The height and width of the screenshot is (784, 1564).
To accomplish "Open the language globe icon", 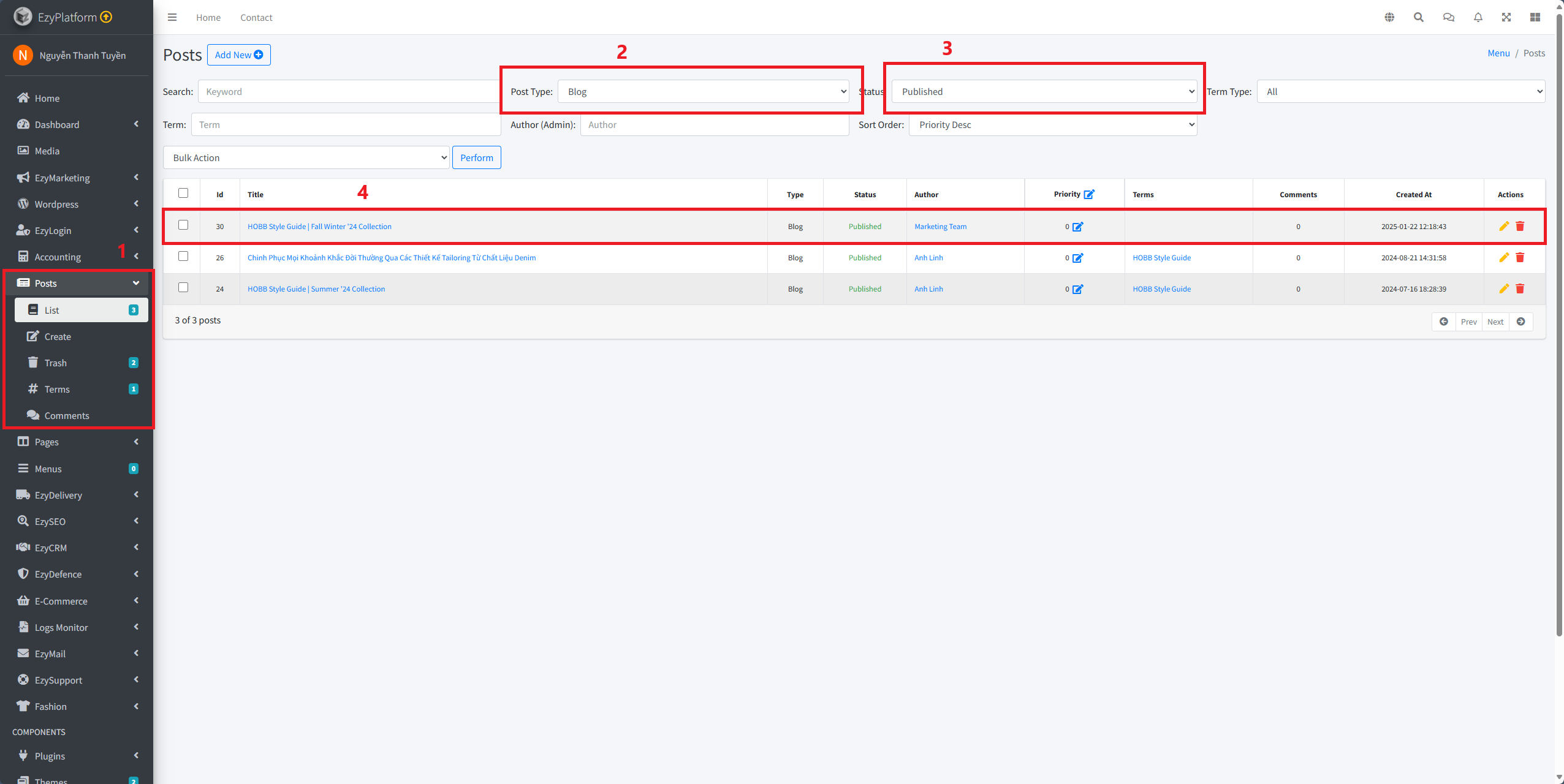I will 1389,17.
